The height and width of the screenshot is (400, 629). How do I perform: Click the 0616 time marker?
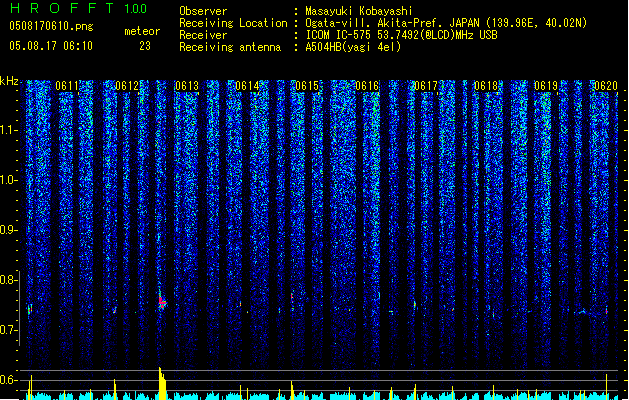tap(367, 86)
